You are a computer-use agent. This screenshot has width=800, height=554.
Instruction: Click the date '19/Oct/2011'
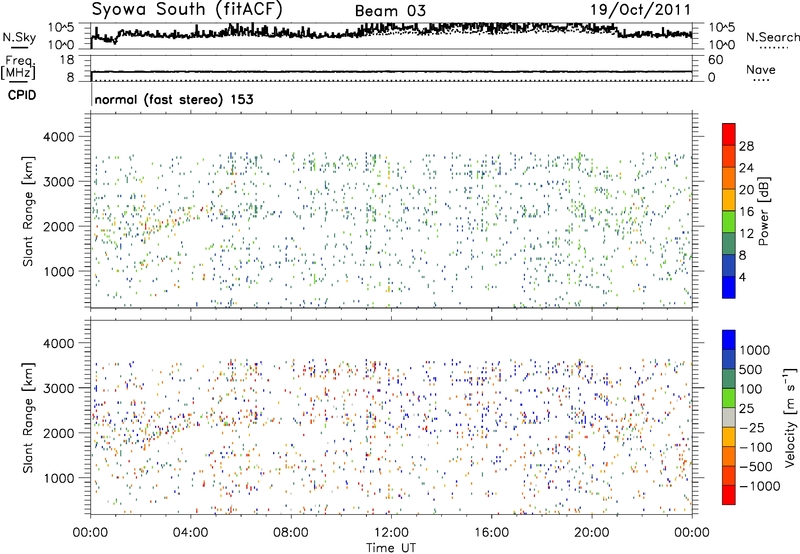[640, 10]
